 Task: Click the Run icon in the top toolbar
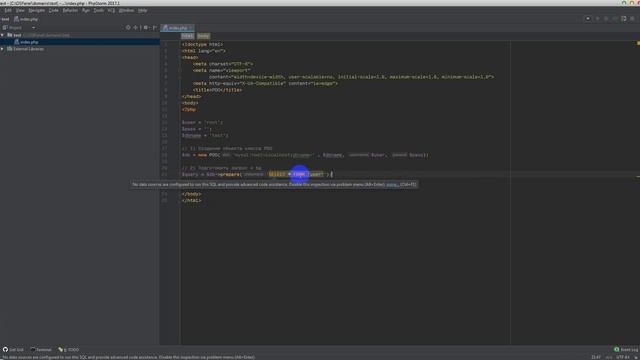click(x=598, y=18)
